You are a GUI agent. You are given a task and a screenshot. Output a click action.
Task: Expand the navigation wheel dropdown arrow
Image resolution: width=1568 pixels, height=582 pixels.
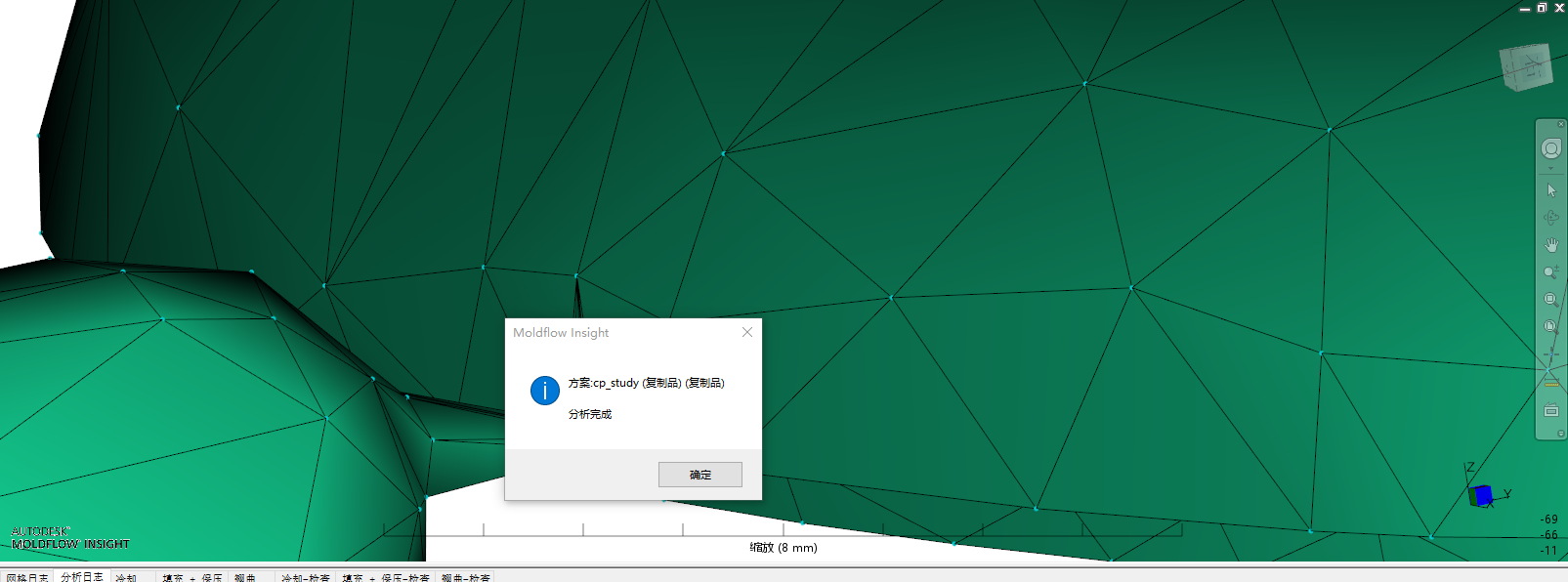point(1550,168)
